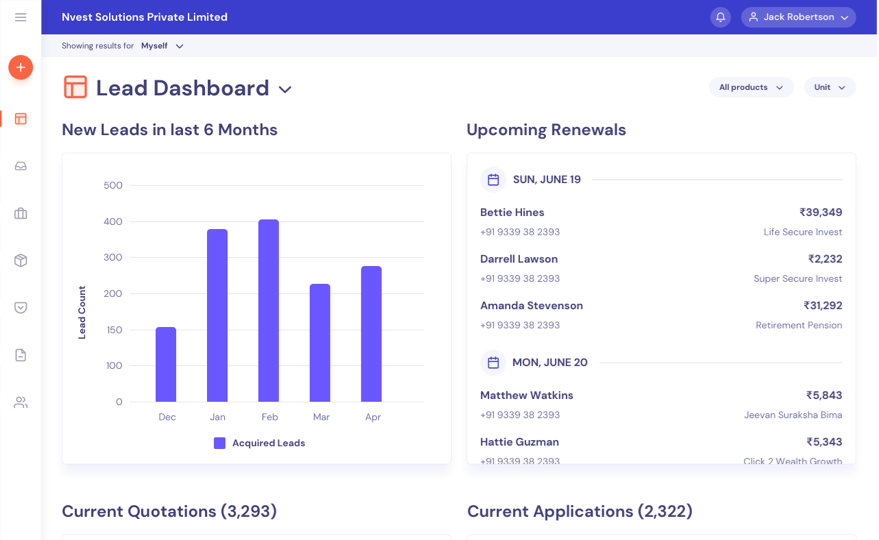This screenshot has height=540, width=879.
Task: Click the notification bell icon
Action: [x=720, y=17]
